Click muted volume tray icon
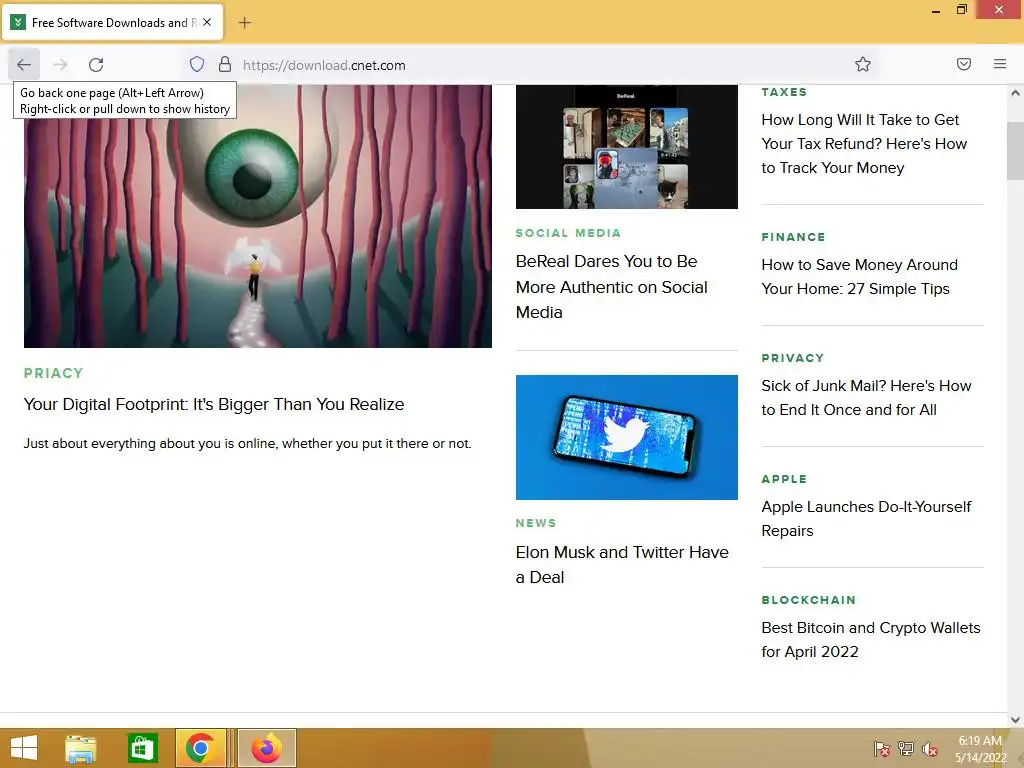Viewport: 1024px width, 768px height. [x=930, y=749]
